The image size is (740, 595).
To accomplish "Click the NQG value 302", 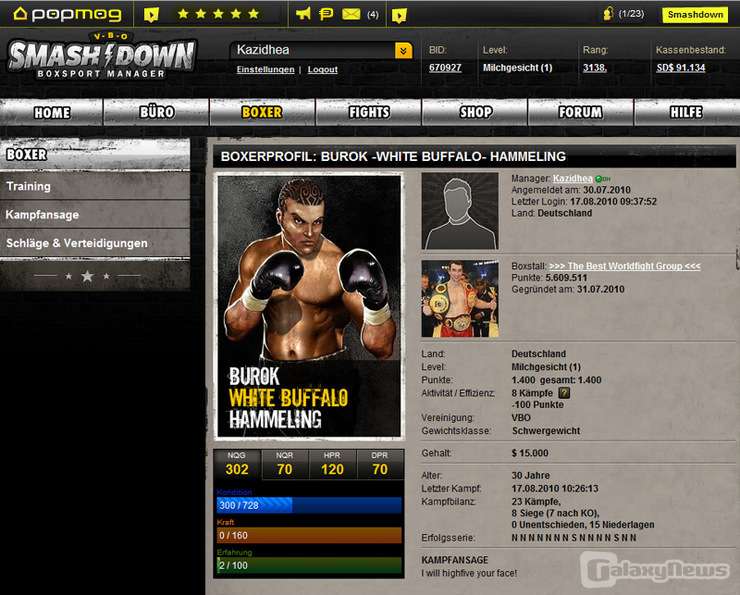I will pos(237,469).
